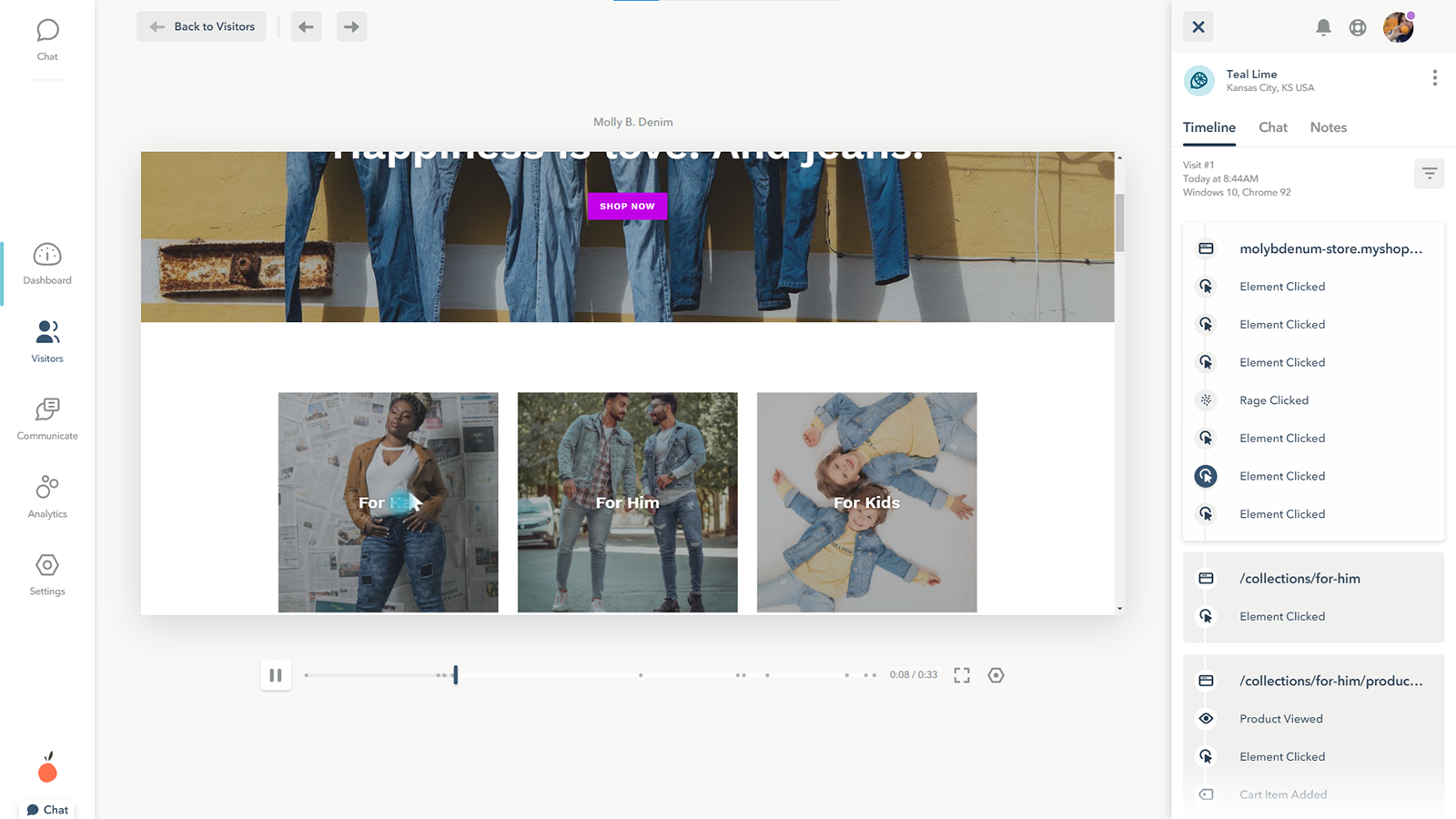Click the Rage Clicked event in the timeline

[1273, 400]
